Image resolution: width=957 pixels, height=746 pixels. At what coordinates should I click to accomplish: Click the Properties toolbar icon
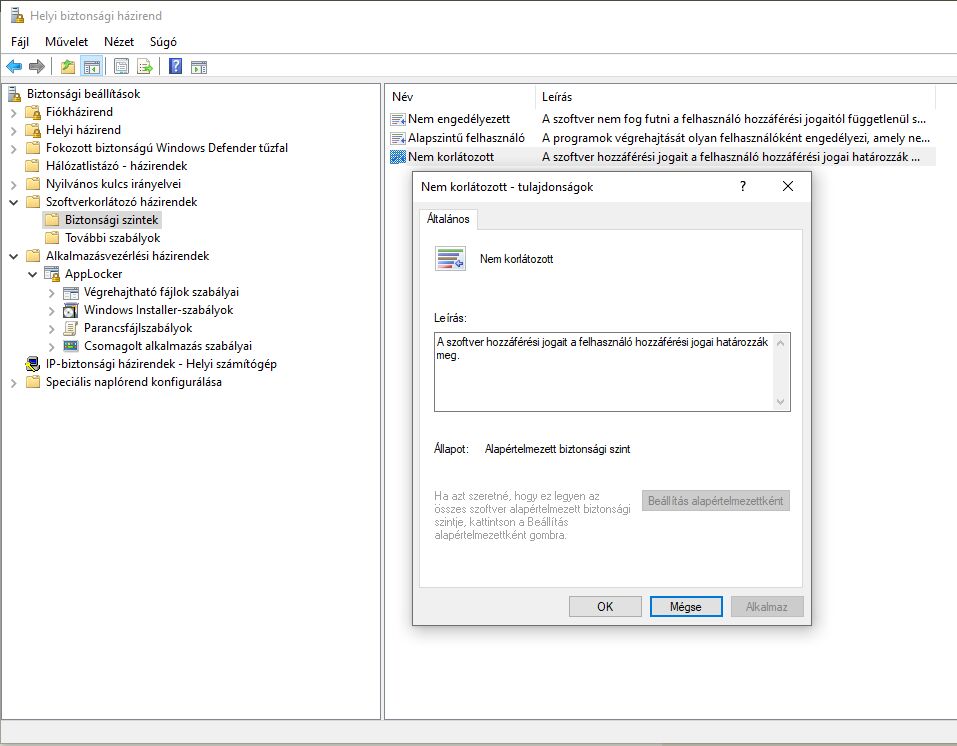(121, 67)
